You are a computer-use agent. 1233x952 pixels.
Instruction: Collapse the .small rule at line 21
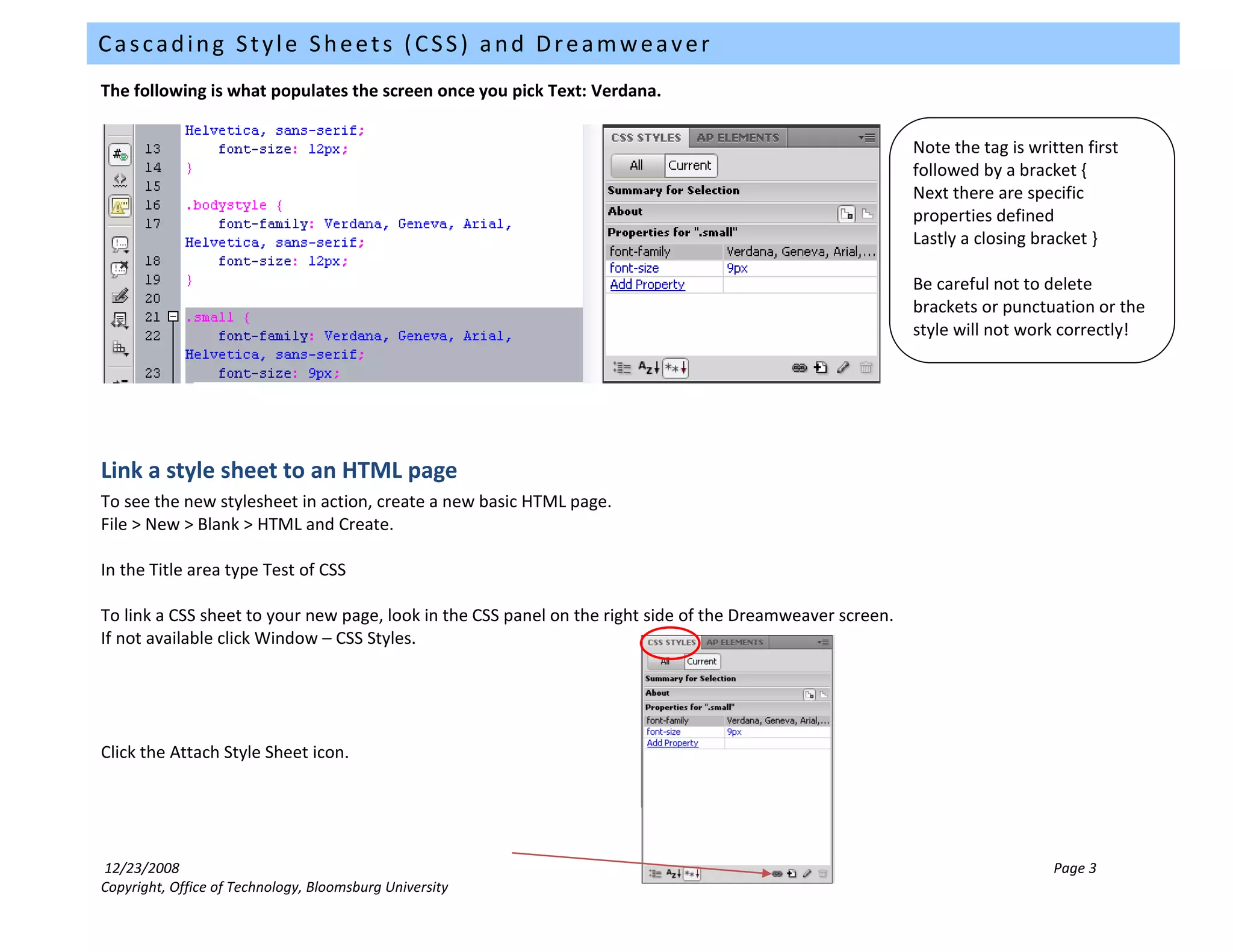point(173,317)
